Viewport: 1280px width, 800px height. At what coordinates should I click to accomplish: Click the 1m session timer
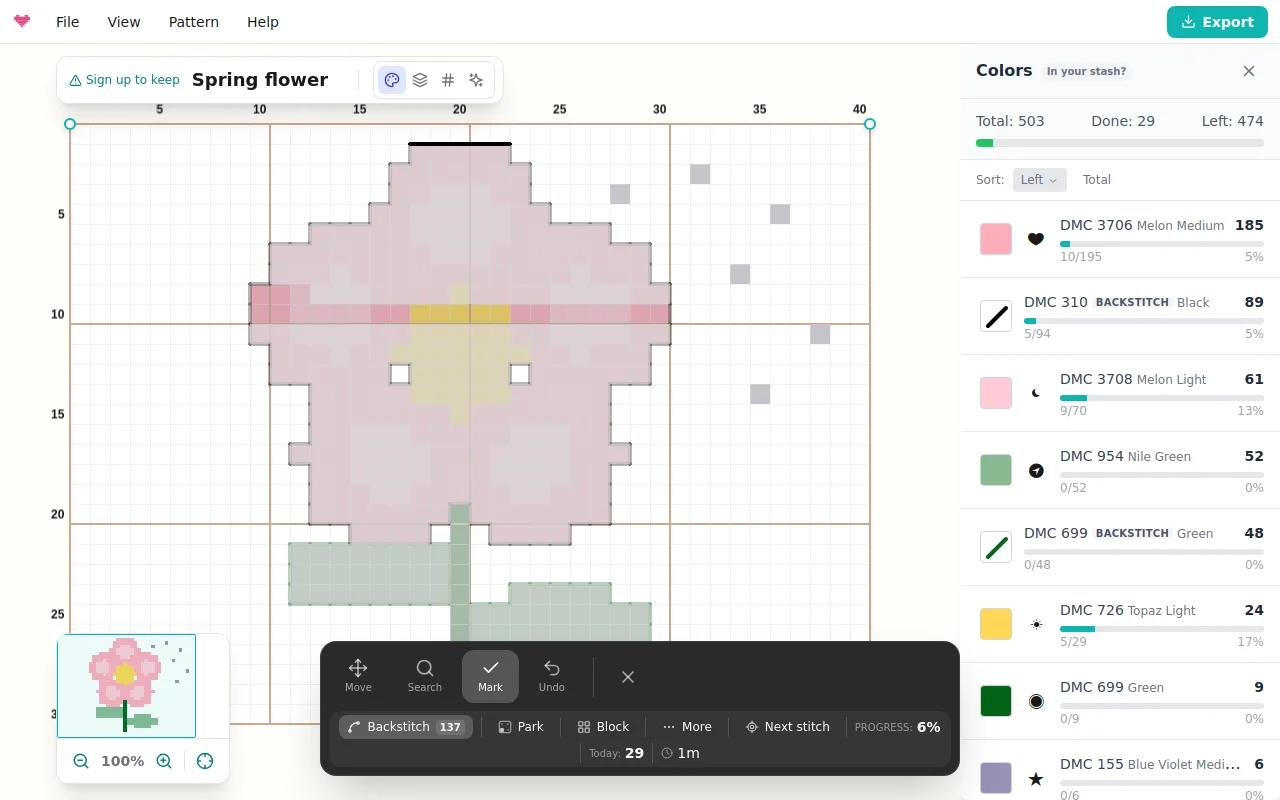680,753
